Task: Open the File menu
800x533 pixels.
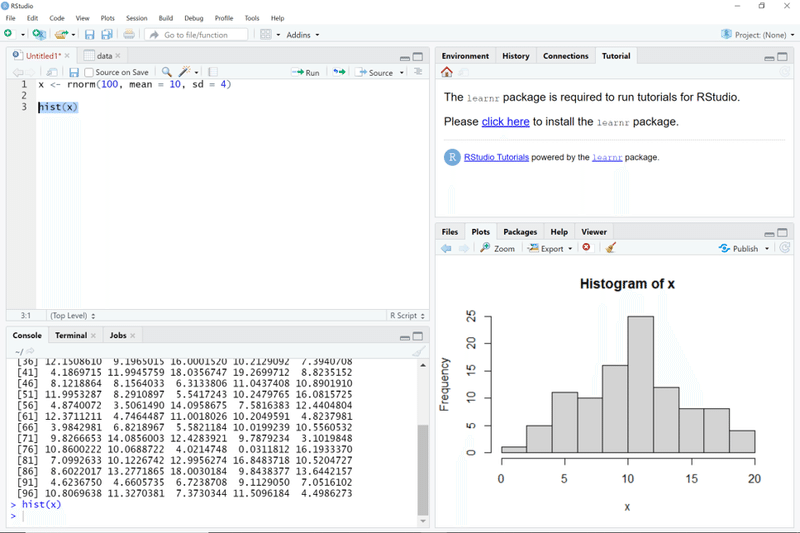Action: 11,18
